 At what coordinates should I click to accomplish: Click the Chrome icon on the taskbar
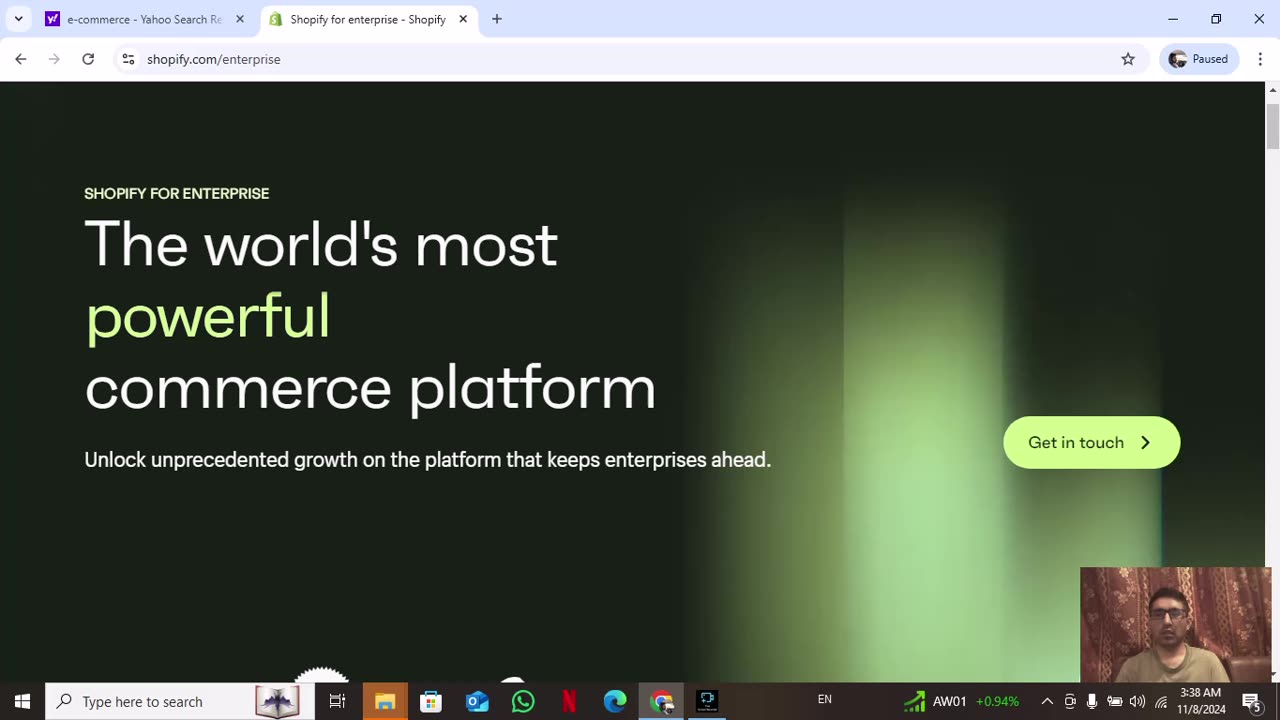661,701
